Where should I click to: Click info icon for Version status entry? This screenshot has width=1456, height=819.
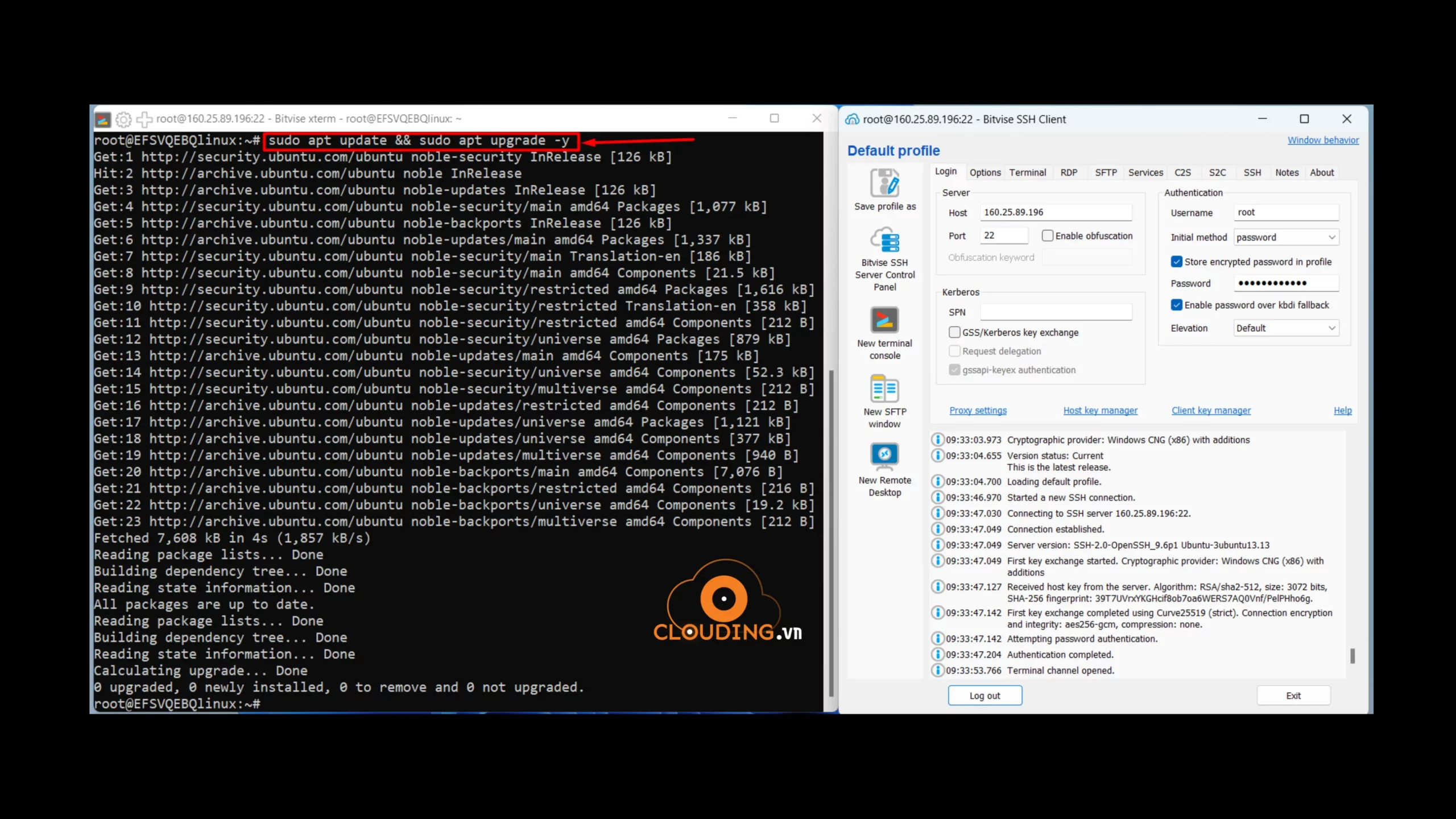click(937, 456)
